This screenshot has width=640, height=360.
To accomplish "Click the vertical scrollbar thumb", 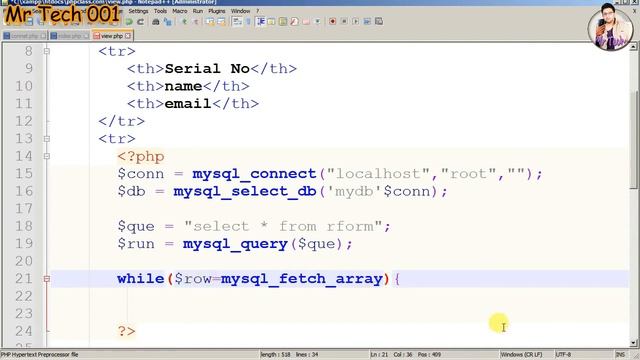I will (633, 139).
